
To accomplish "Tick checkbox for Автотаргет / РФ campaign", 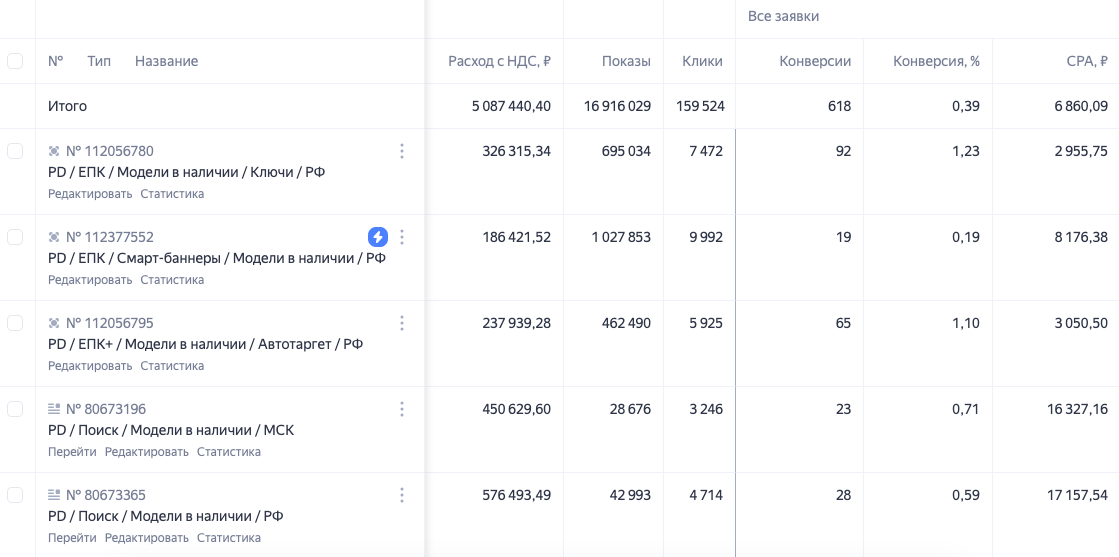I will tap(15, 323).
